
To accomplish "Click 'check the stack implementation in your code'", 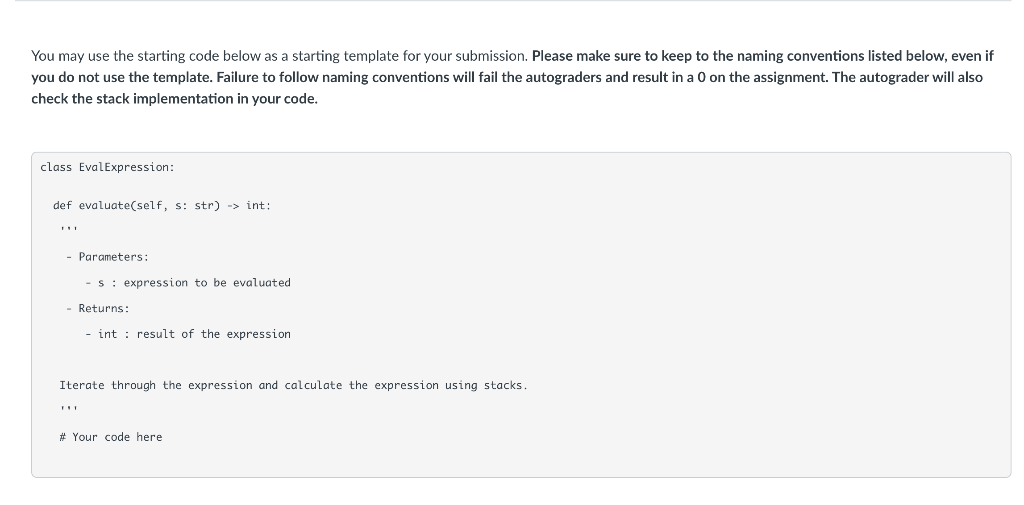I will pyautogui.click(x=174, y=99).
